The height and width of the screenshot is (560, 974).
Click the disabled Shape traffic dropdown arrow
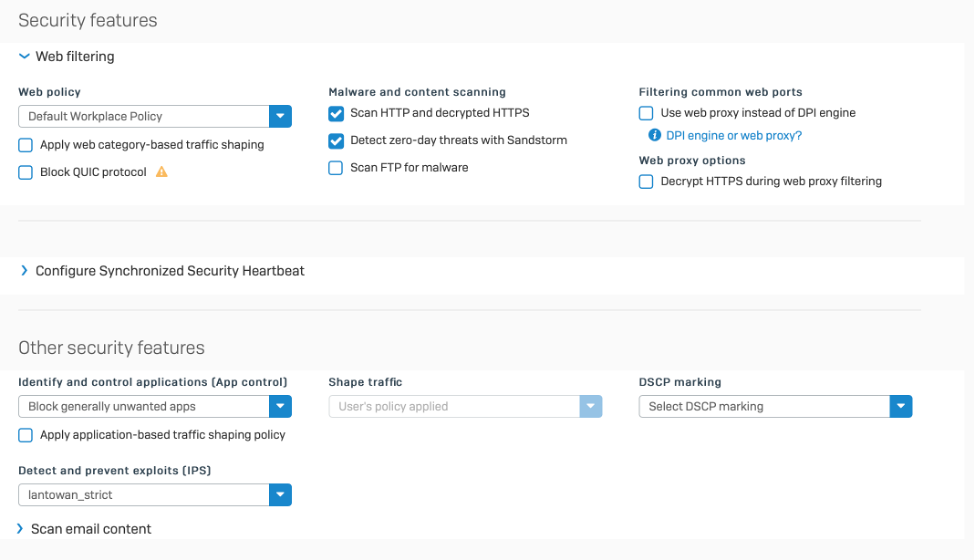(591, 407)
